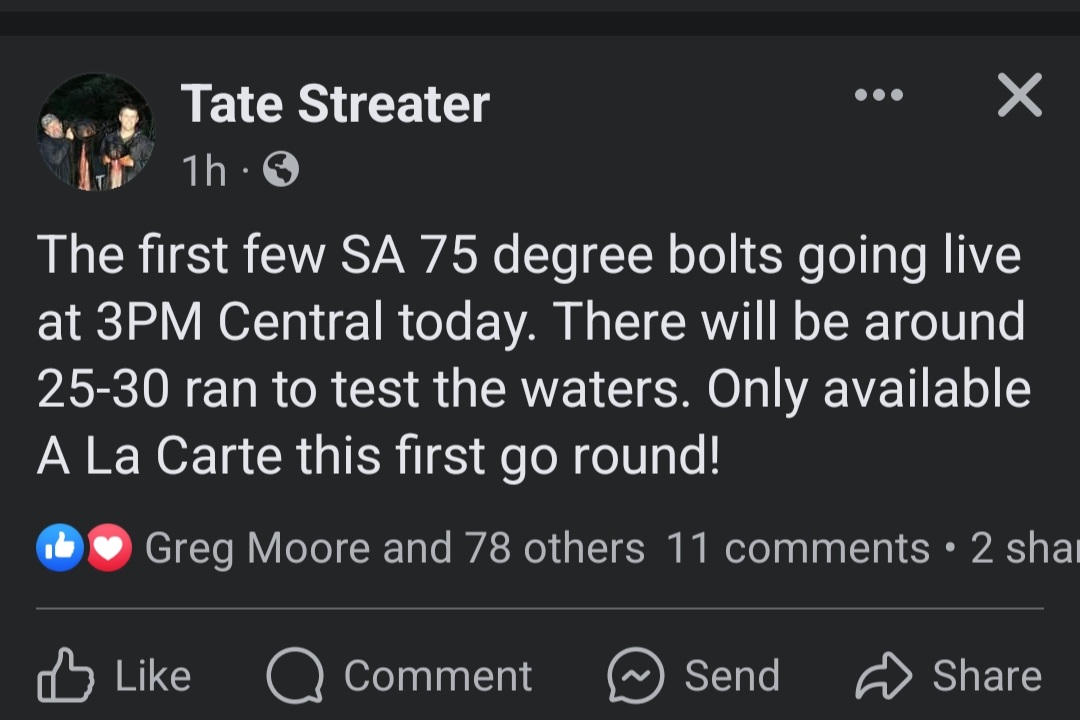The height and width of the screenshot is (720, 1080).
Task: Click the red heart reaction icon
Action: tap(109, 548)
